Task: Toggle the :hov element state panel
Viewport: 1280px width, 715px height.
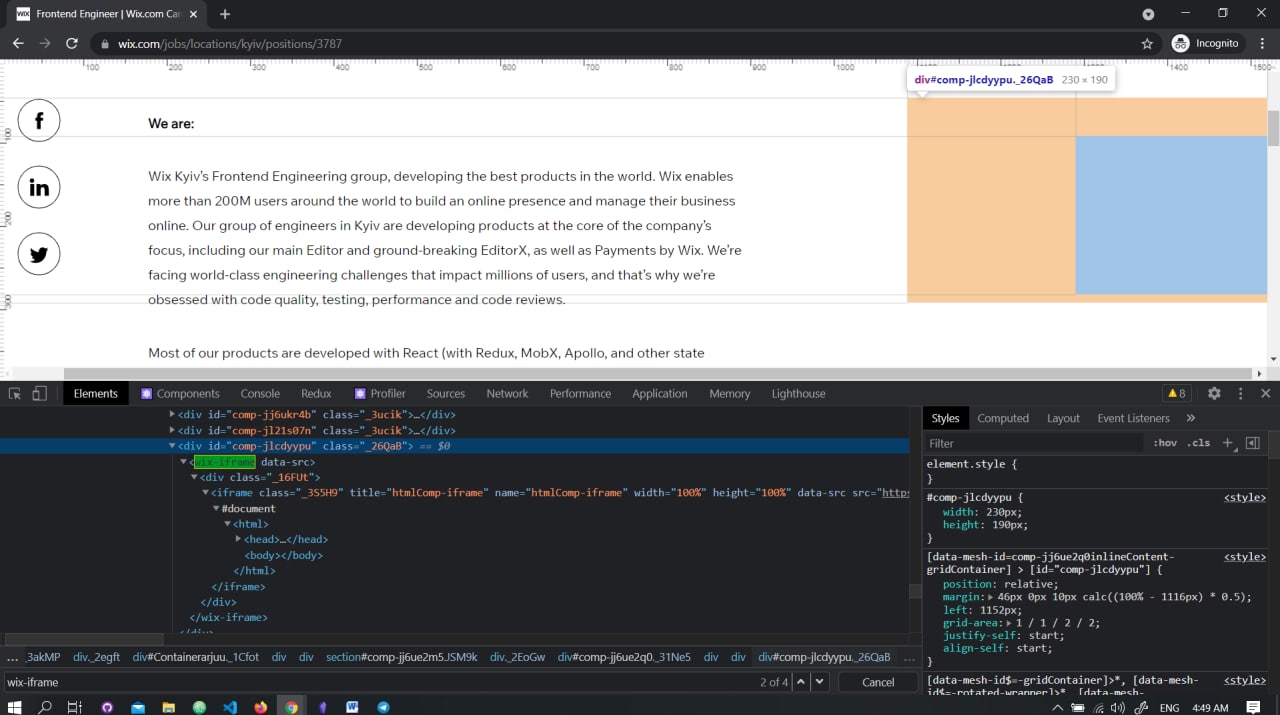Action: 1165,443
